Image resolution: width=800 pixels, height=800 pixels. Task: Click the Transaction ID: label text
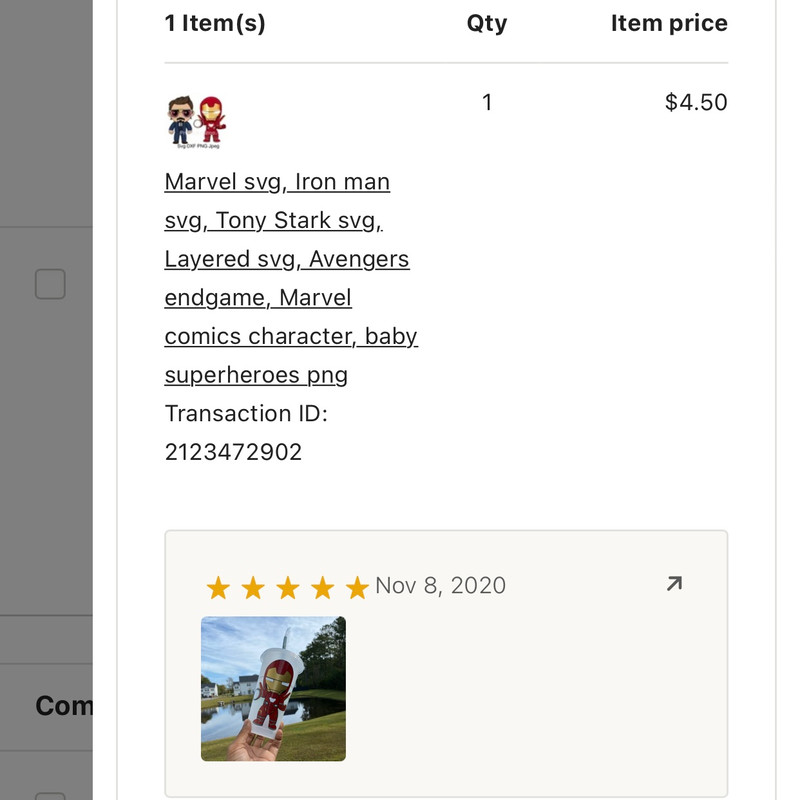246,413
